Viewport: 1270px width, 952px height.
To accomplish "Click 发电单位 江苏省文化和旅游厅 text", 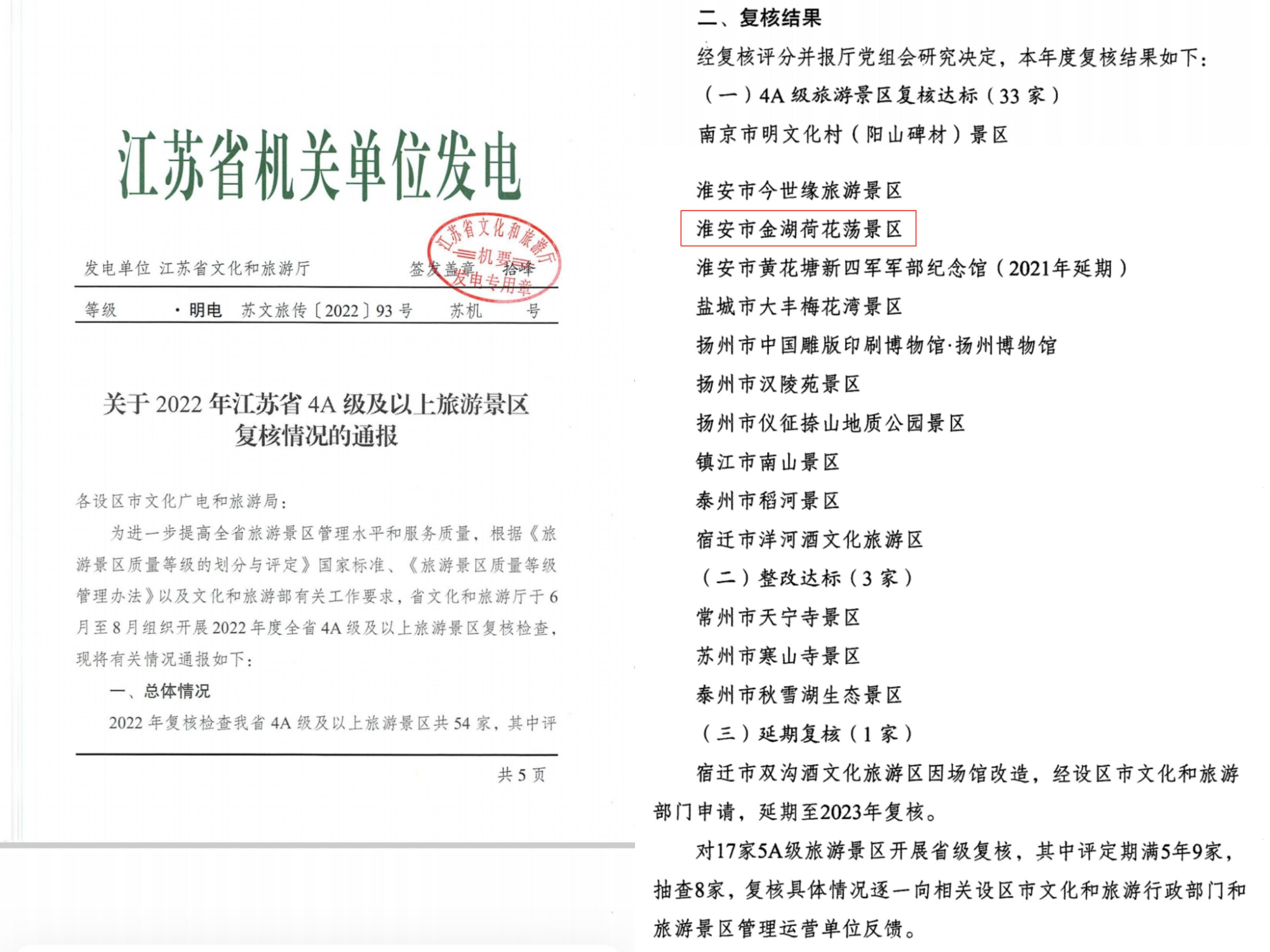I will tap(197, 268).
